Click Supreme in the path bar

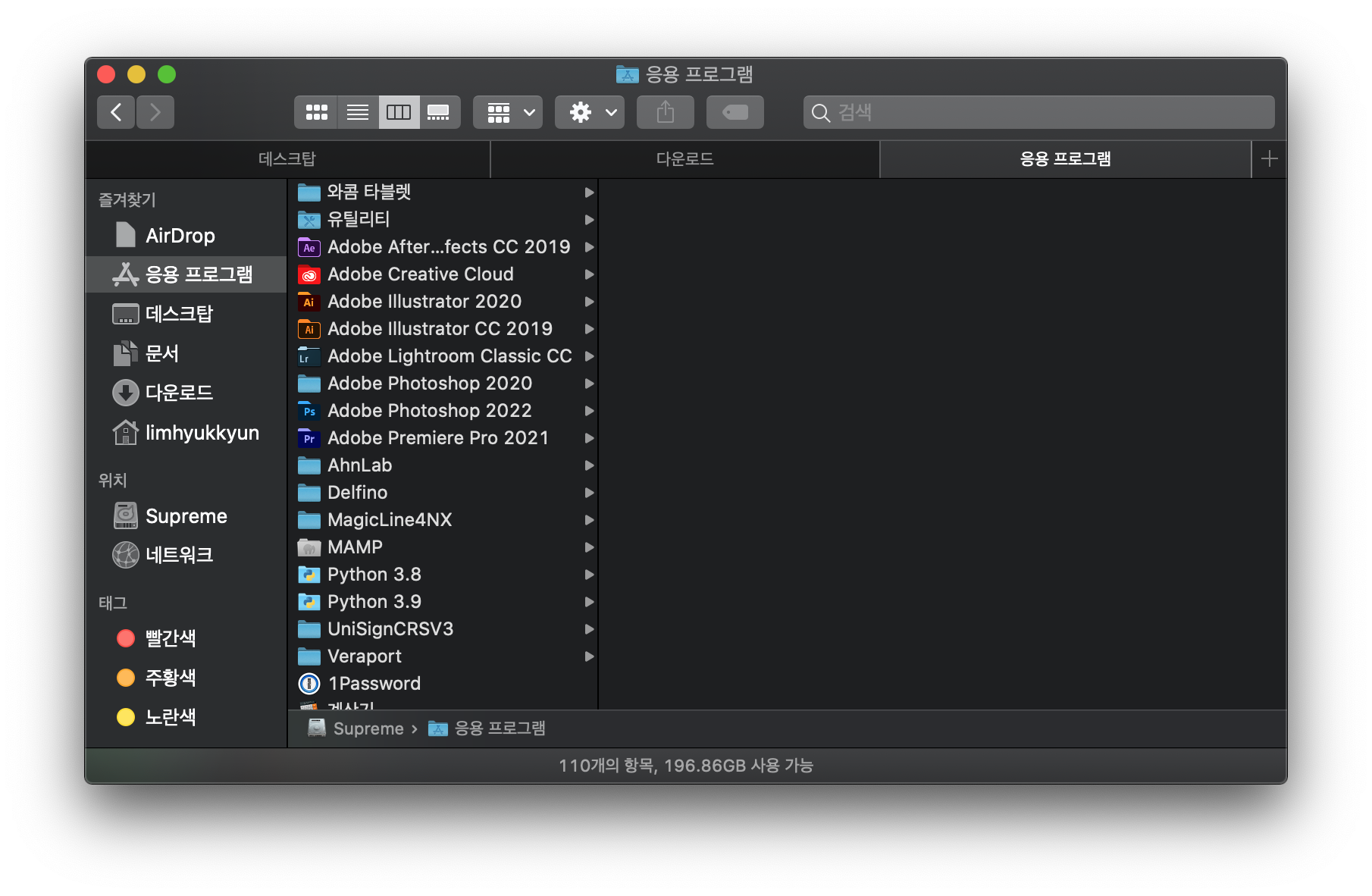(x=356, y=728)
